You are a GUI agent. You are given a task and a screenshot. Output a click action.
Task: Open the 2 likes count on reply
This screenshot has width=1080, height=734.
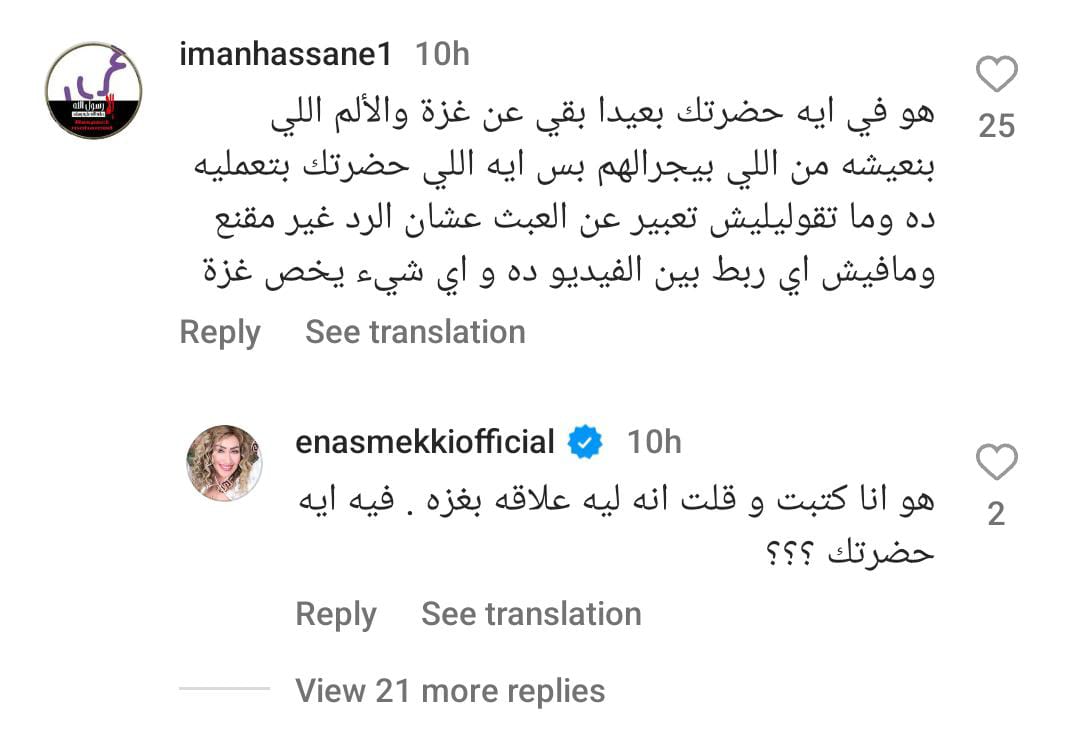[995, 514]
